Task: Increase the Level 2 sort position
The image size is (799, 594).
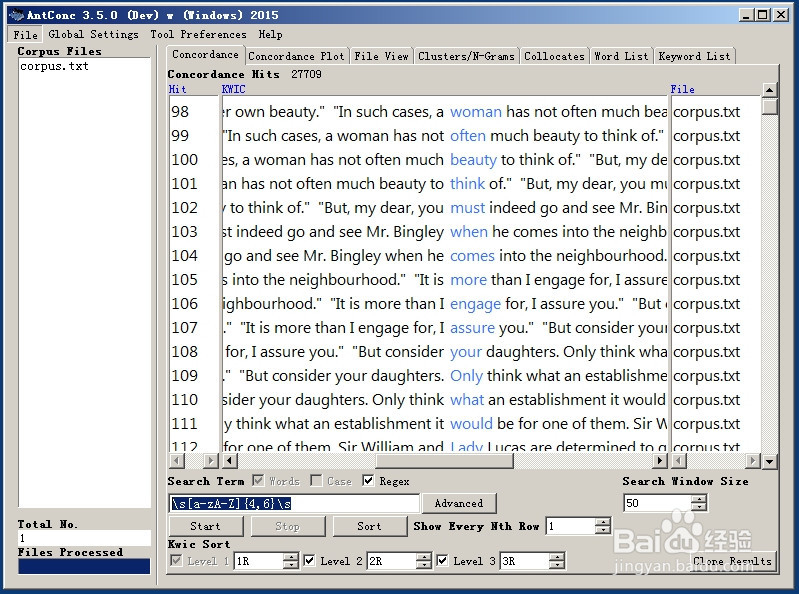Action: [x=423, y=557]
